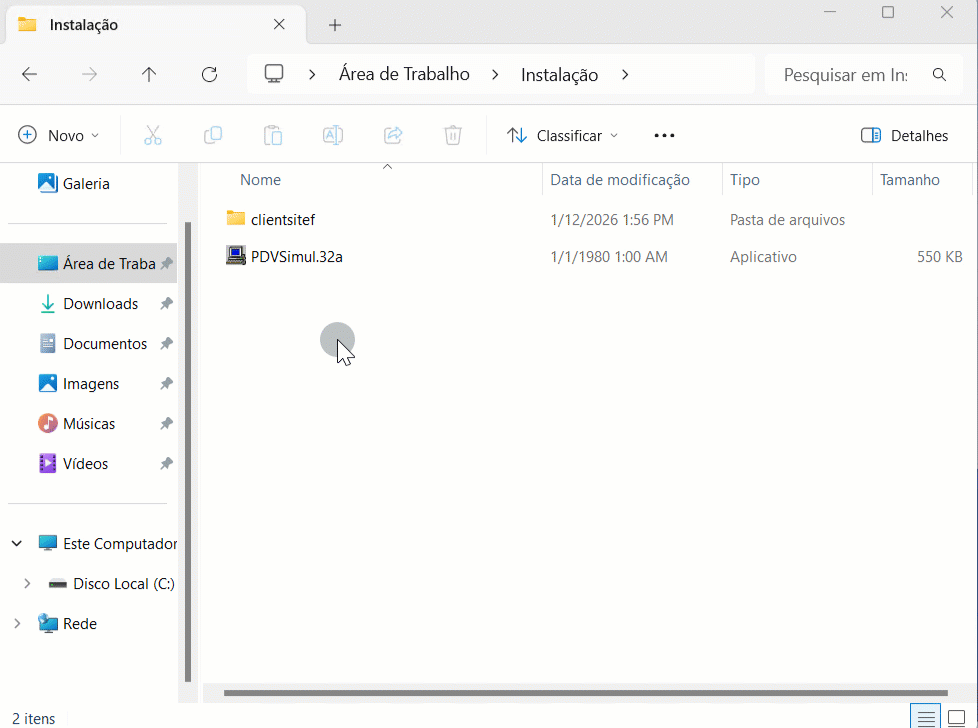Click the chevron after Instalação in address bar
Screen dimensions: 978x728
(625, 75)
